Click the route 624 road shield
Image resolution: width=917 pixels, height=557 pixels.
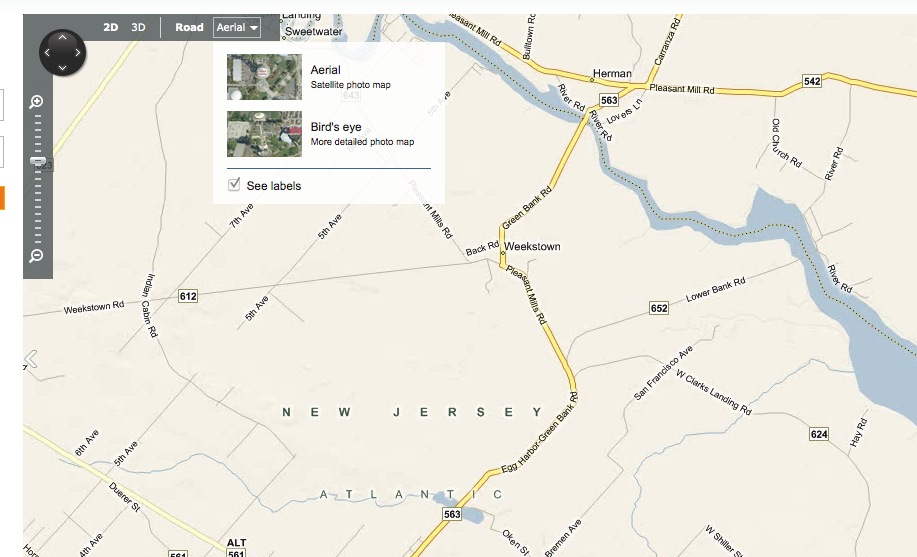point(820,434)
